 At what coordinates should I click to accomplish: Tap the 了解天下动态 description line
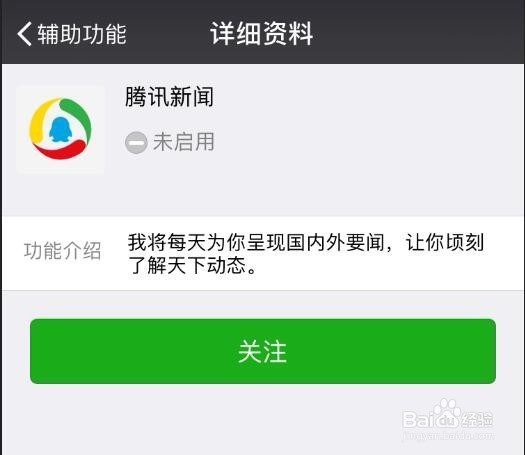point(192,266)
